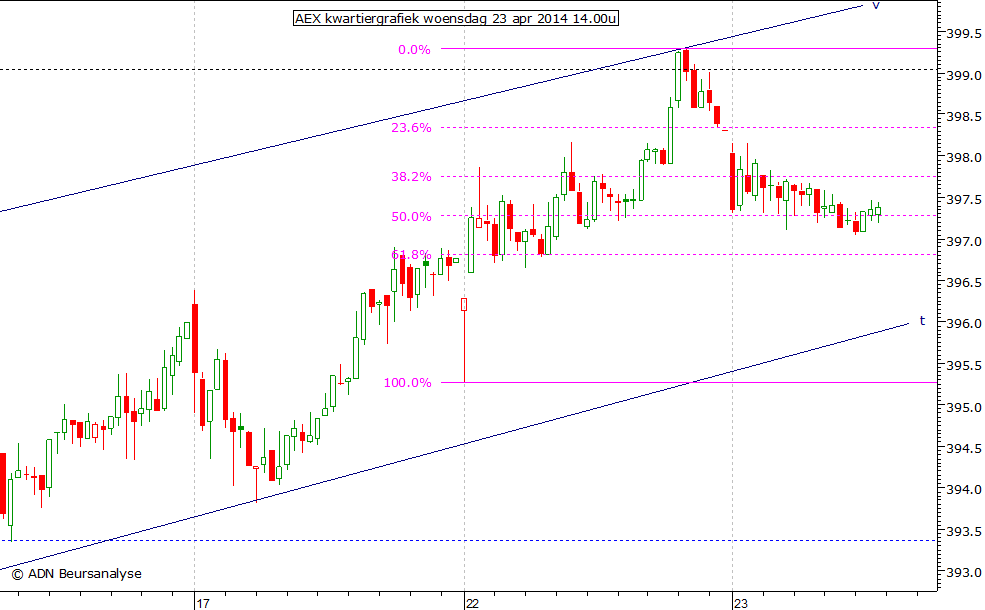Image resolution: width=985 pixels, height=610 pixels.
Task: Click the price axis value 395.5
Action: pyautogui.click(x=964, y=366)
